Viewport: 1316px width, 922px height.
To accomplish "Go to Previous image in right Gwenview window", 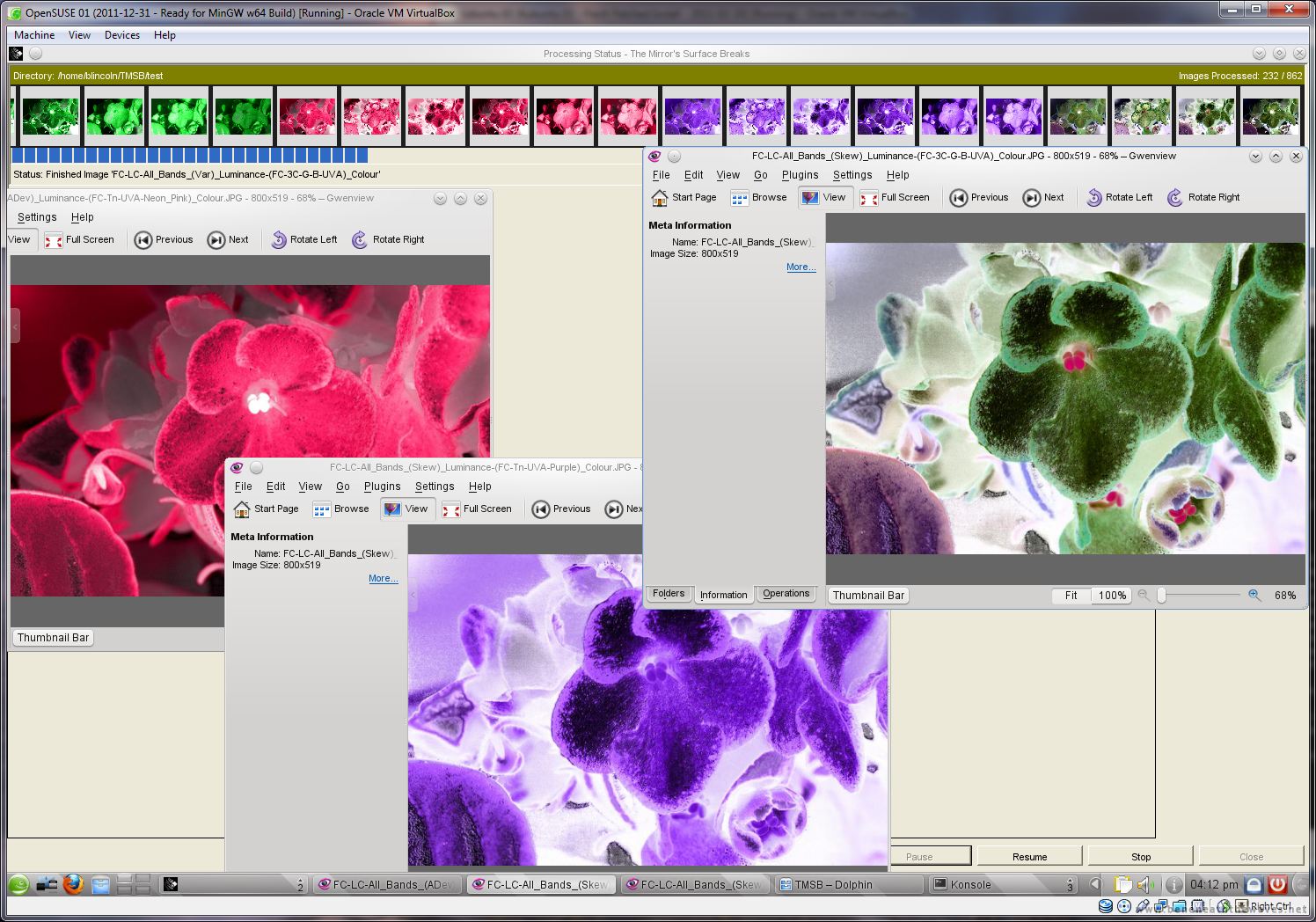I will point(979,198).
